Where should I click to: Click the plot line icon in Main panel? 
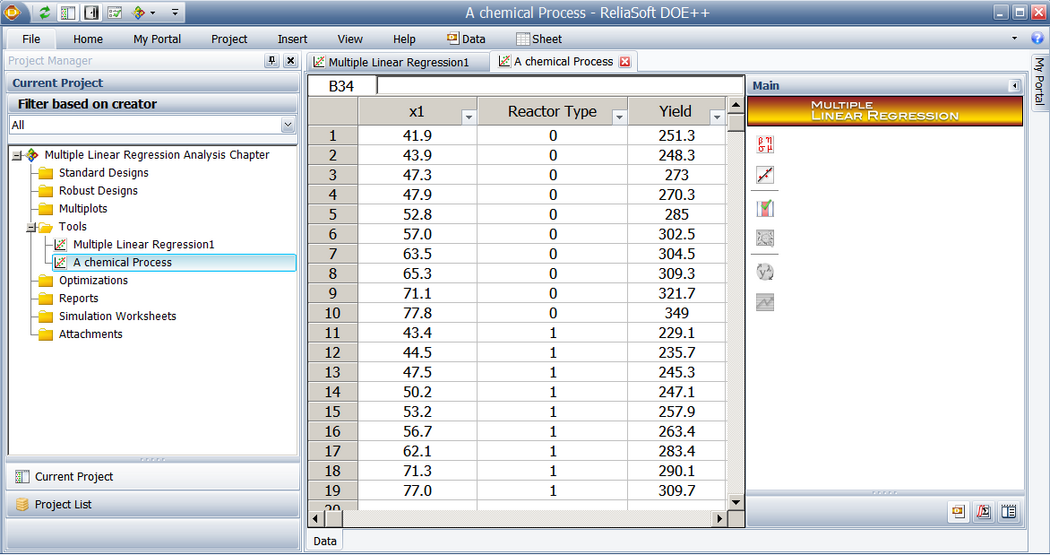coord(765,175)
